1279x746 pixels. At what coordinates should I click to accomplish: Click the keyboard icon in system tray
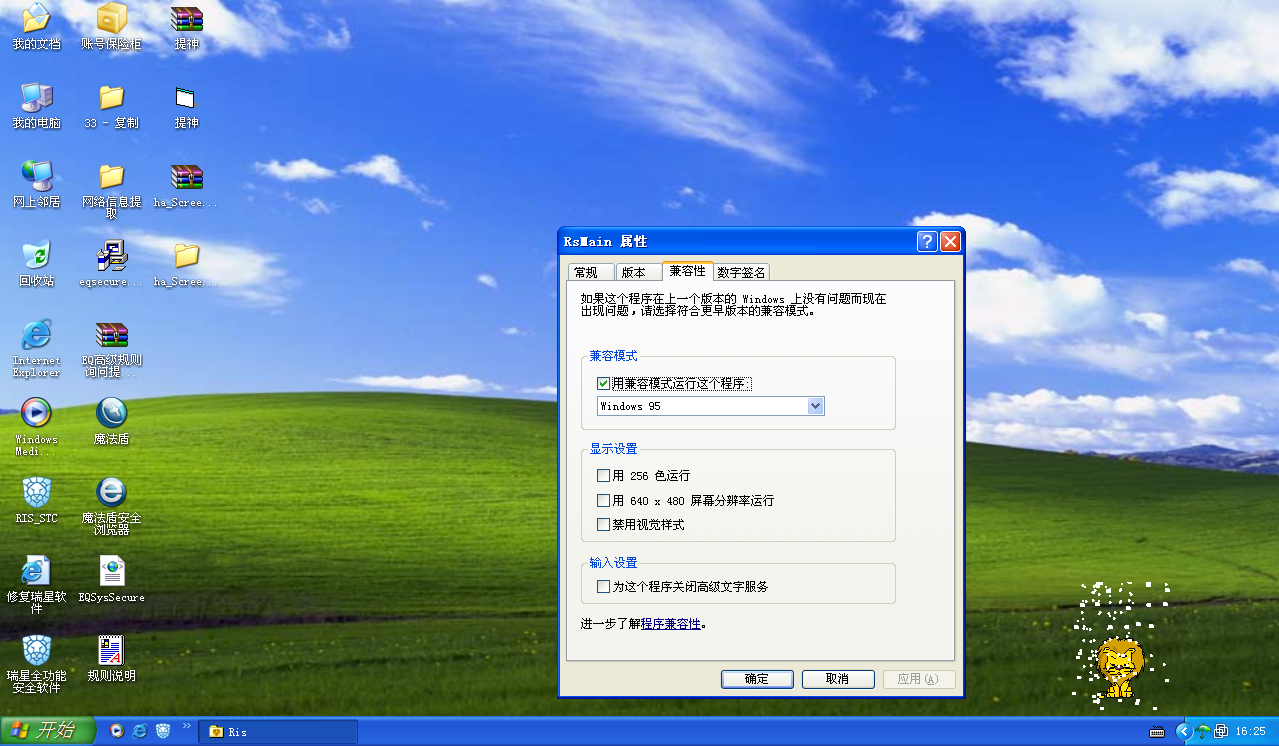[1158, 732]
